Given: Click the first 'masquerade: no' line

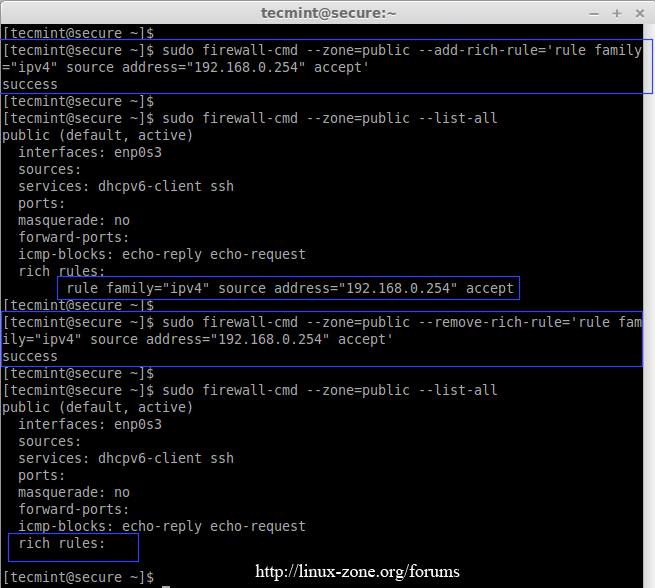Looking at the screenshot, I should (74, 220).
